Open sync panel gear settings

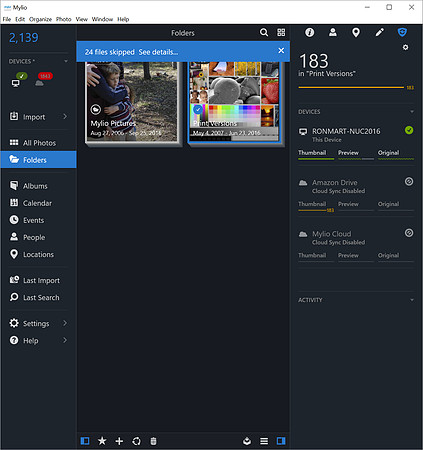click(405, 47)
